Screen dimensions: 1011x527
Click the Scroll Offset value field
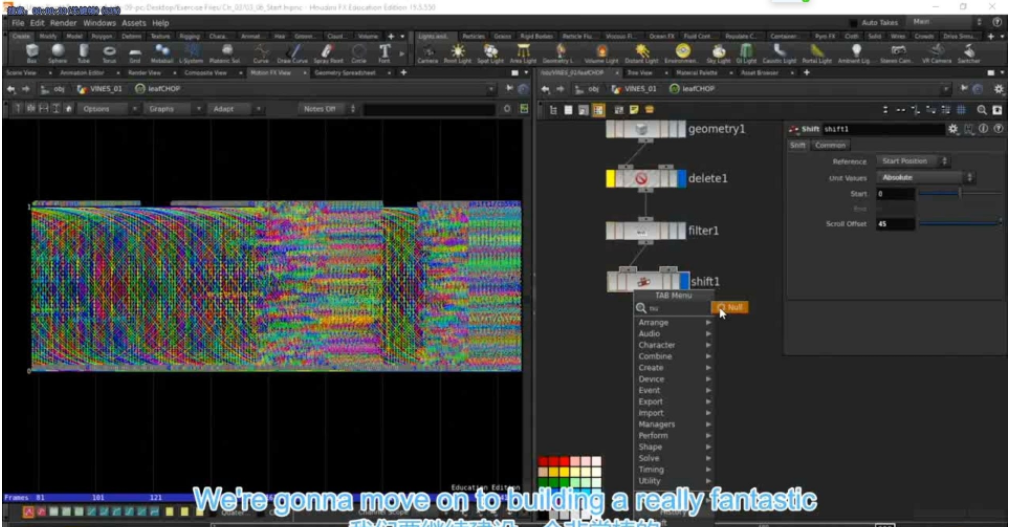(894, 224)
